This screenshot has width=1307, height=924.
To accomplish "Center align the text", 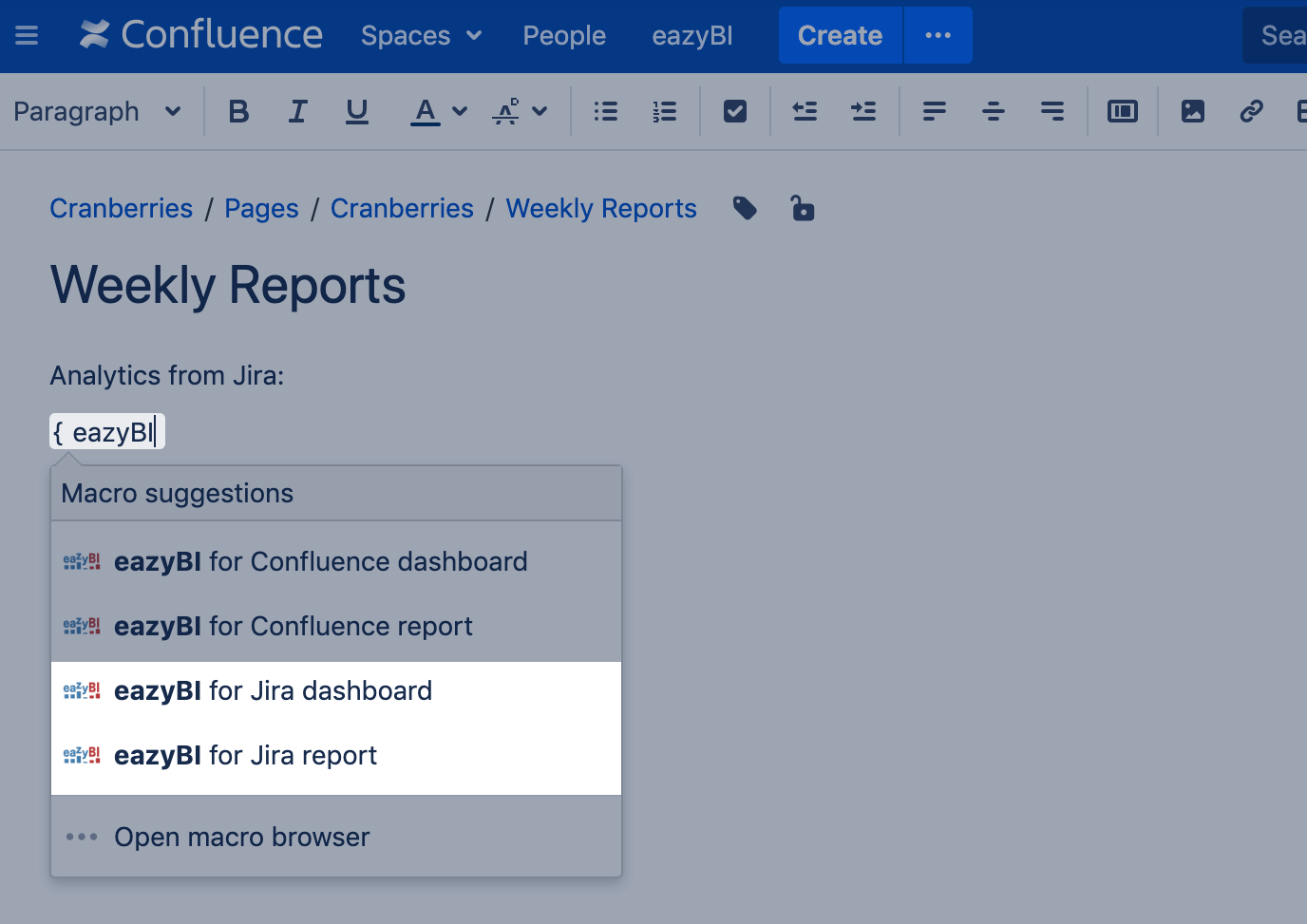I will [x=993, y=111].
